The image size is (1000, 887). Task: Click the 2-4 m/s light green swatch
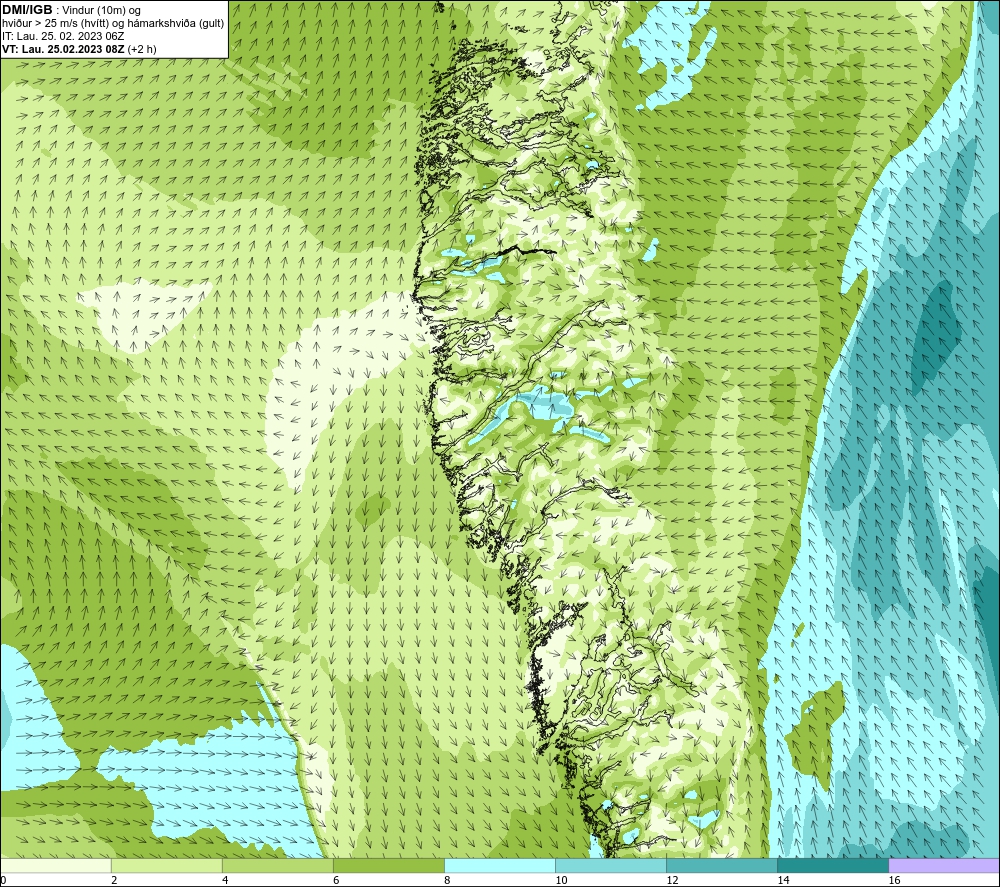(x=166, y=865)
